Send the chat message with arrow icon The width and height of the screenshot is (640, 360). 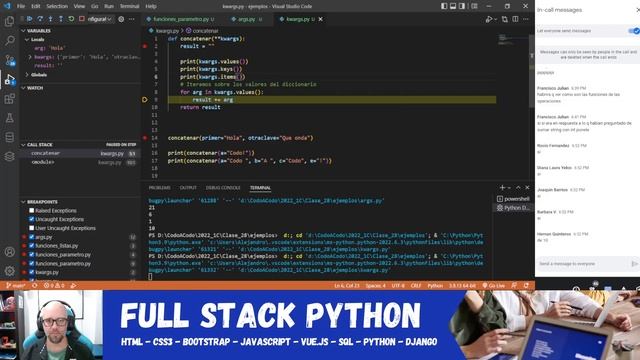[634, 264]
